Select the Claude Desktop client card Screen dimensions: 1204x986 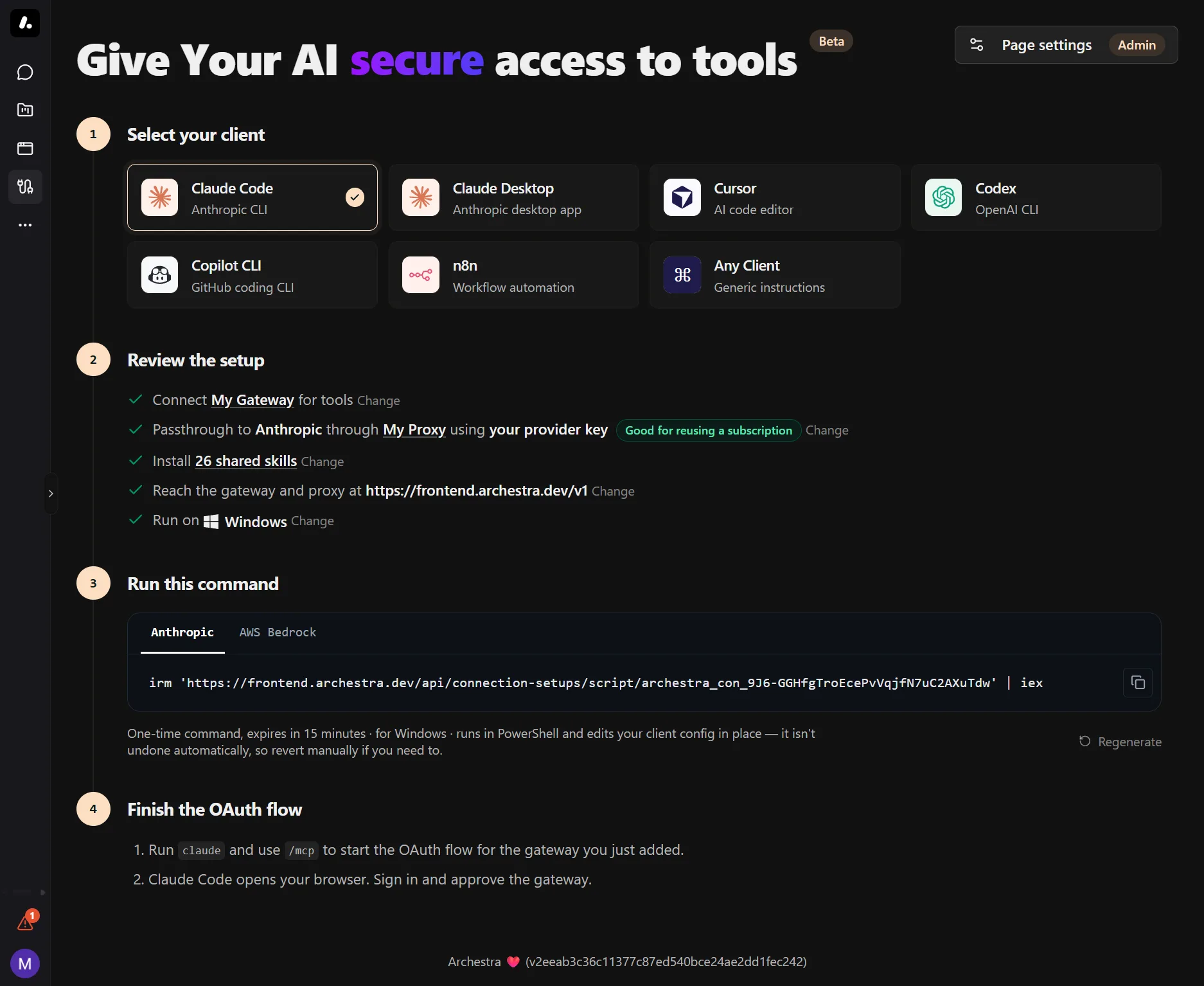514,197
